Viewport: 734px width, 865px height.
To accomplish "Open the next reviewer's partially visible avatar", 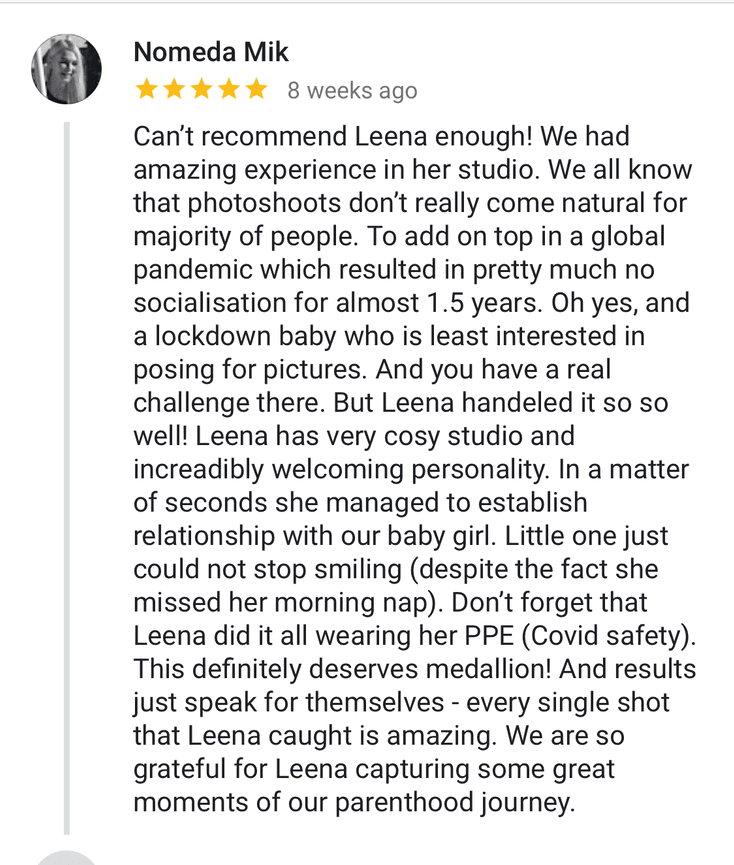I will [x=67, y=858].
